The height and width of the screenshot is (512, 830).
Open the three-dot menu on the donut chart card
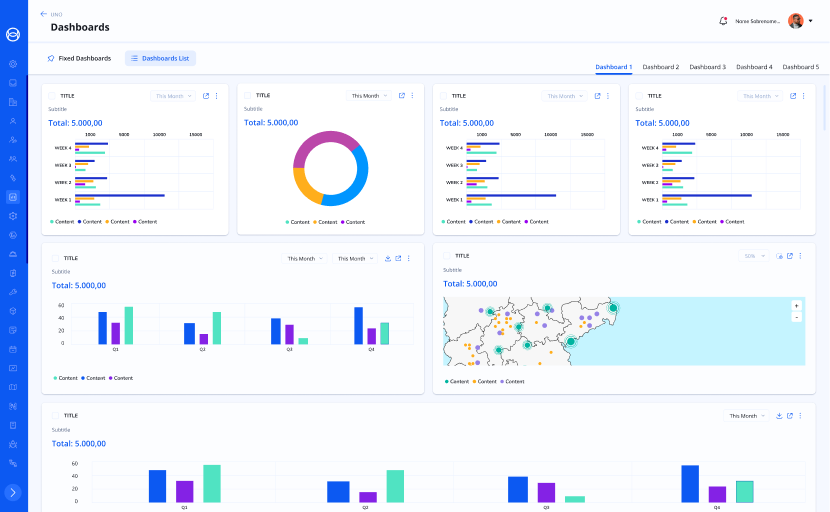click(x=412, y=96)
